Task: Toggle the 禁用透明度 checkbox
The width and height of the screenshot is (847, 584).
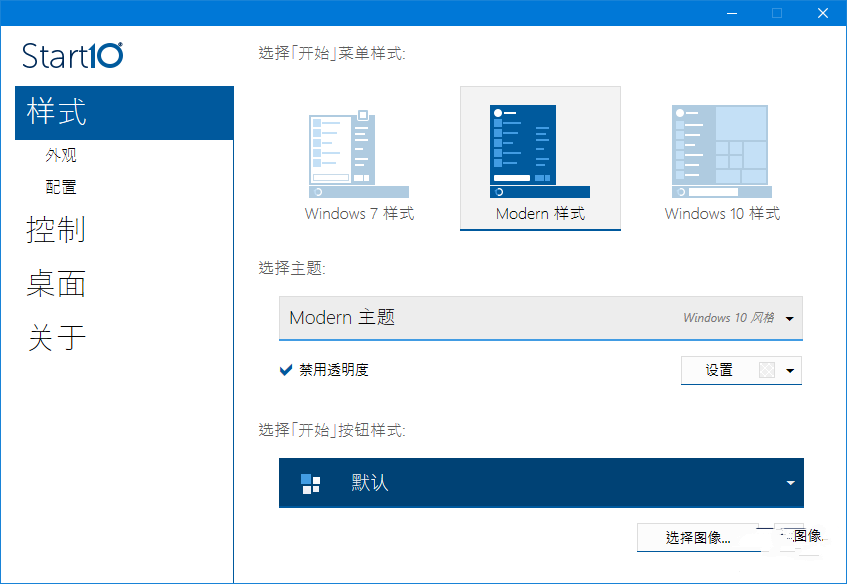Action: click(x=286, y=370)
